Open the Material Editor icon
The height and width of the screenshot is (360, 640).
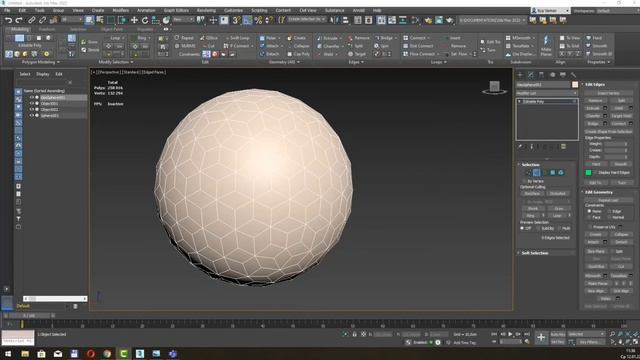pyautogui.click(x=416, y=20)
